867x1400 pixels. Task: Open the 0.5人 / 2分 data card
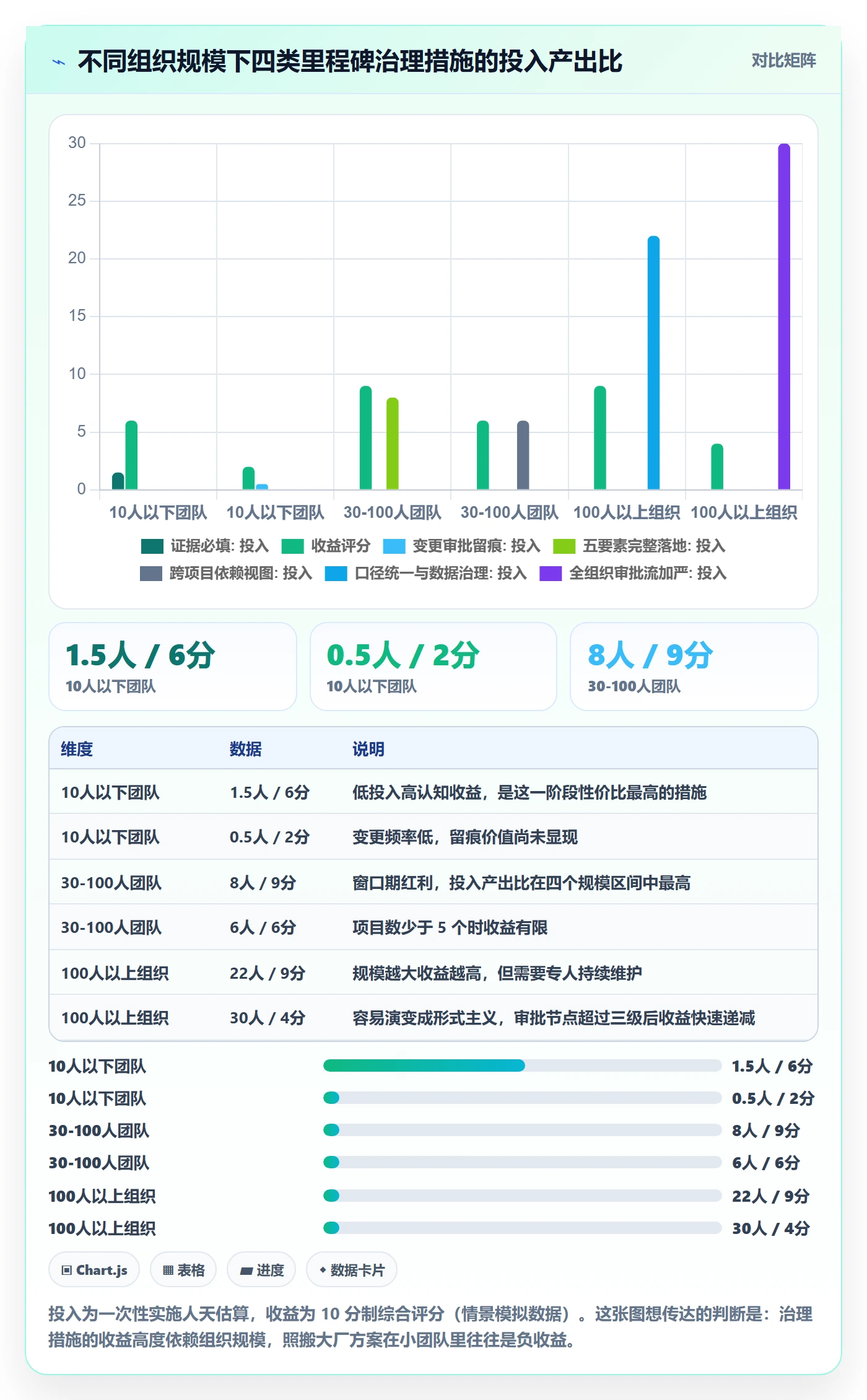(434, 667)
